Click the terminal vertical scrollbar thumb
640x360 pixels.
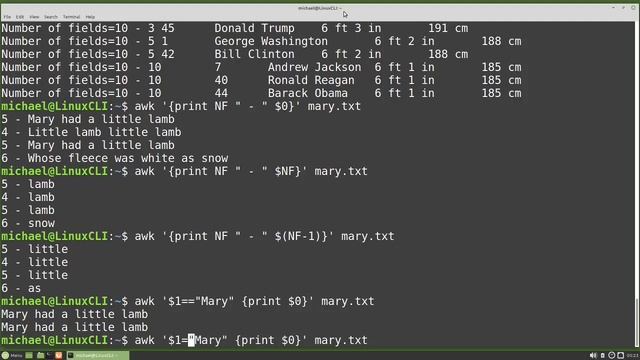coord(636,321)
